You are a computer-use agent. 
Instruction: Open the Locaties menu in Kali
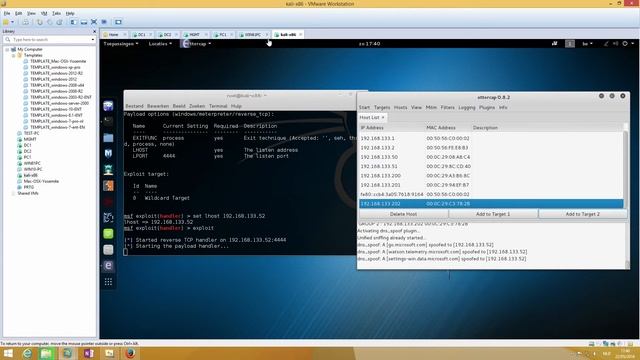coord(160,44)
